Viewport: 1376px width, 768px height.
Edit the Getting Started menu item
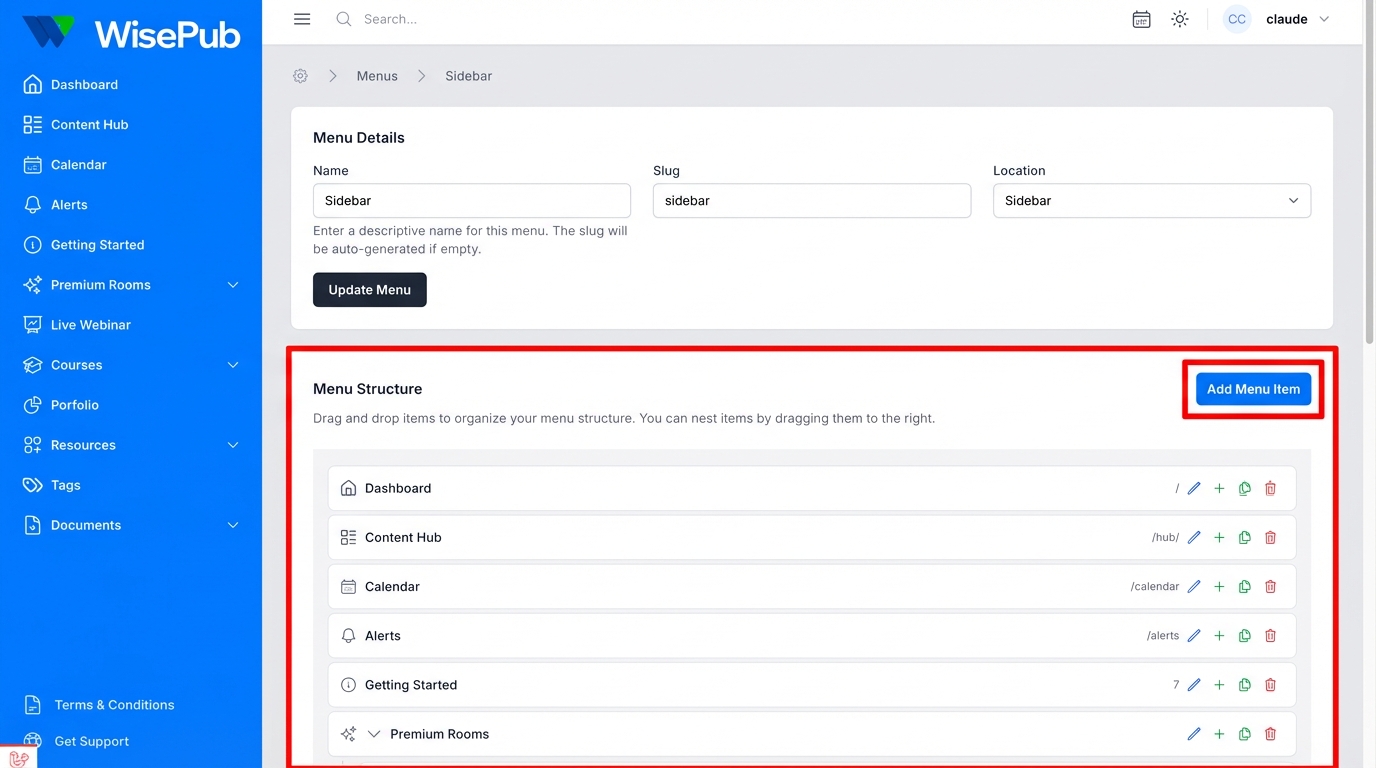point(1194,685)
